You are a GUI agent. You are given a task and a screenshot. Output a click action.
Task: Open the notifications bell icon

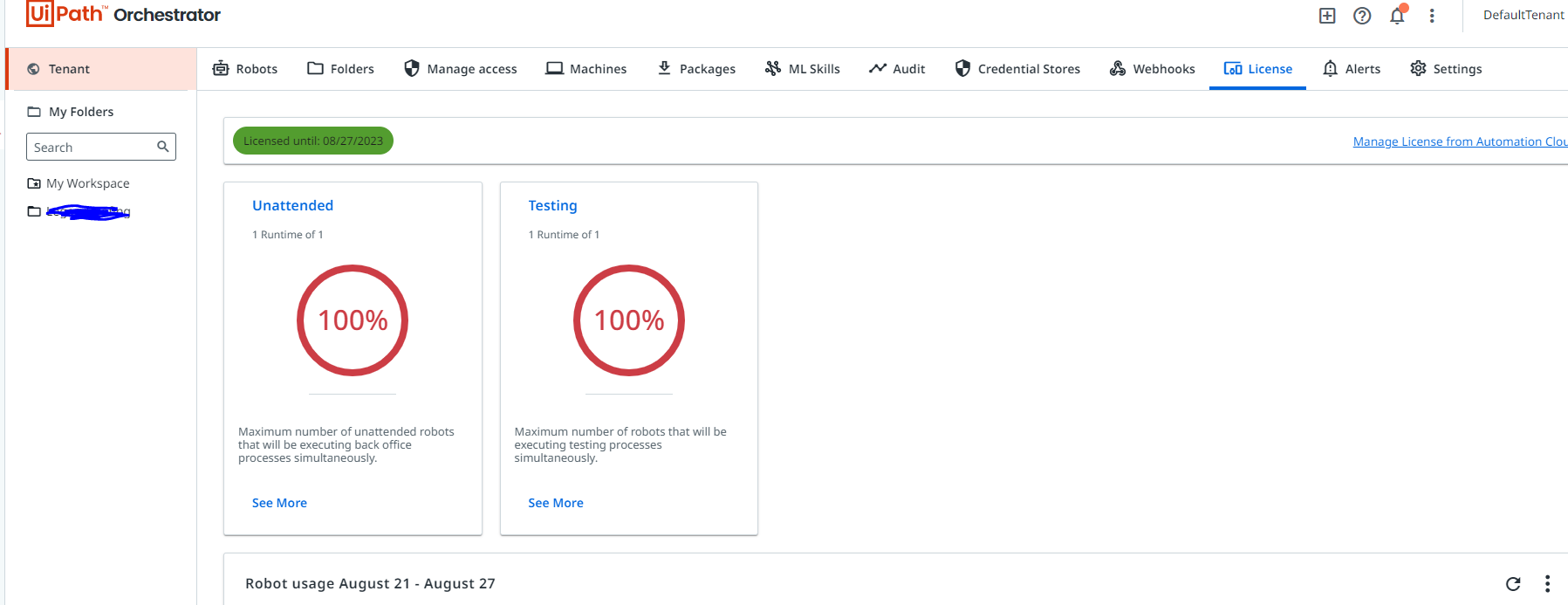click(1398, 15)
